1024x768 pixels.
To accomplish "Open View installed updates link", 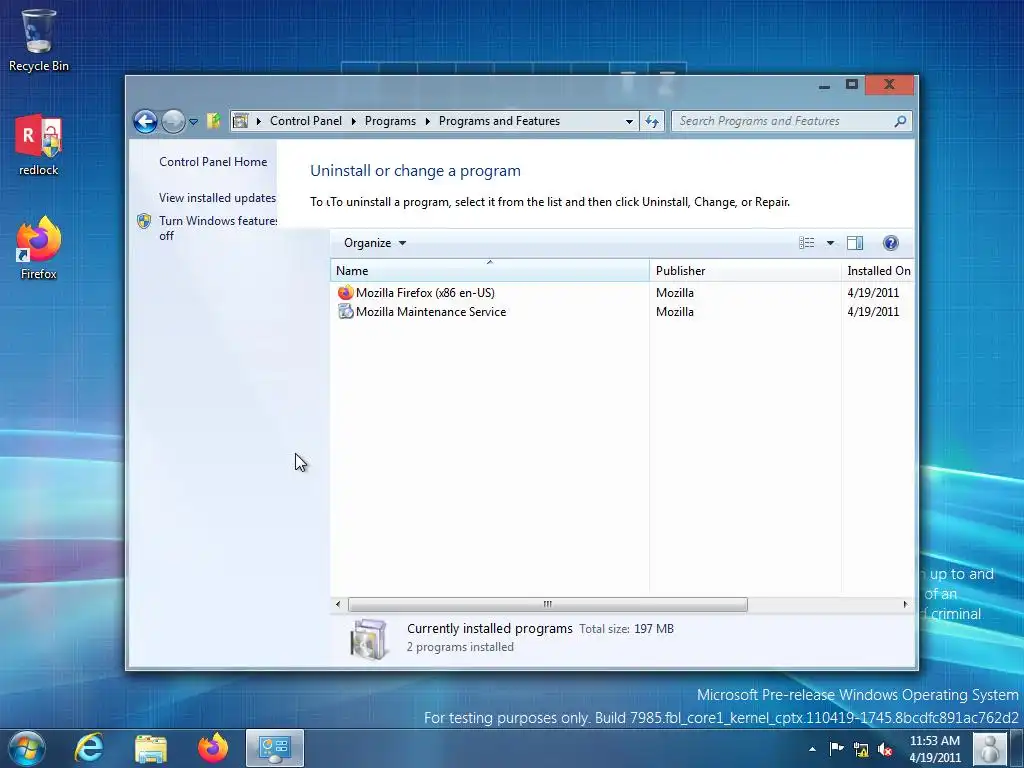I will pos(217,197).
